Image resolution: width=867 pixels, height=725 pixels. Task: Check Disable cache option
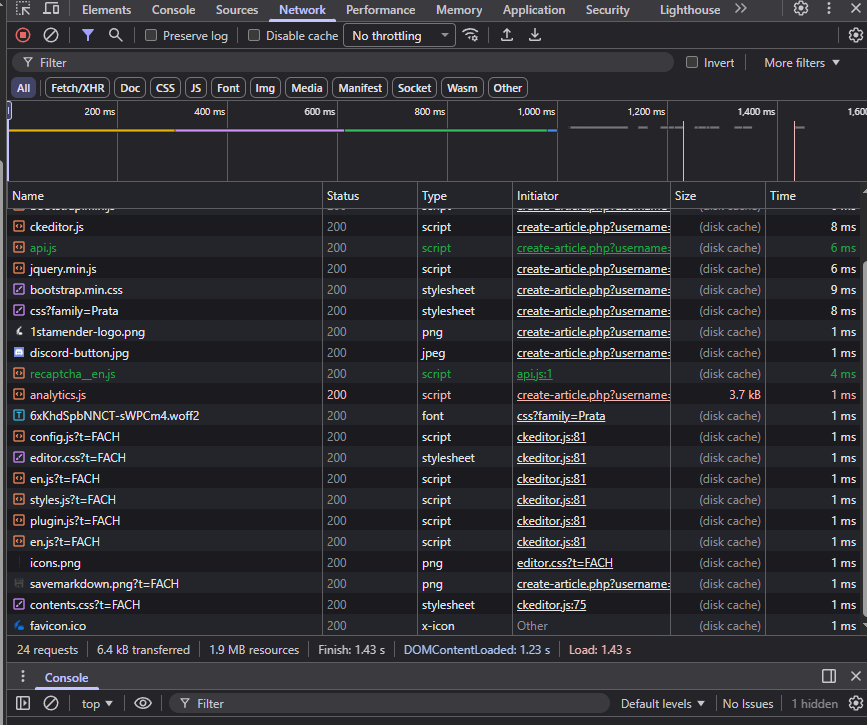(254, 36)
